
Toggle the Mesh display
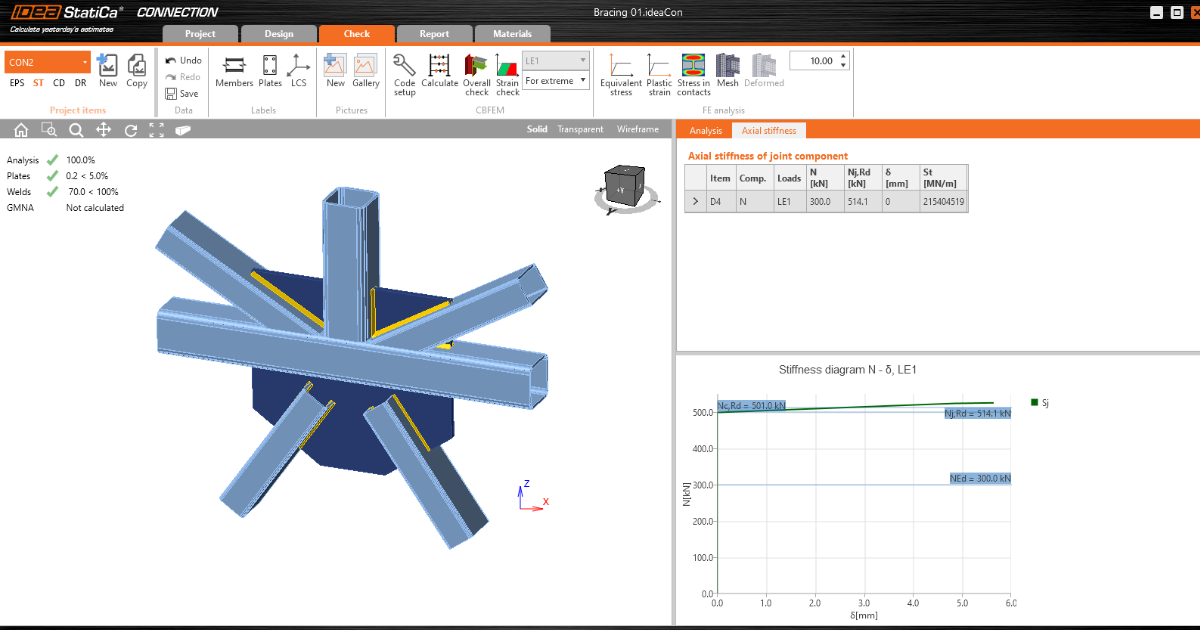(x=727, y=73)
